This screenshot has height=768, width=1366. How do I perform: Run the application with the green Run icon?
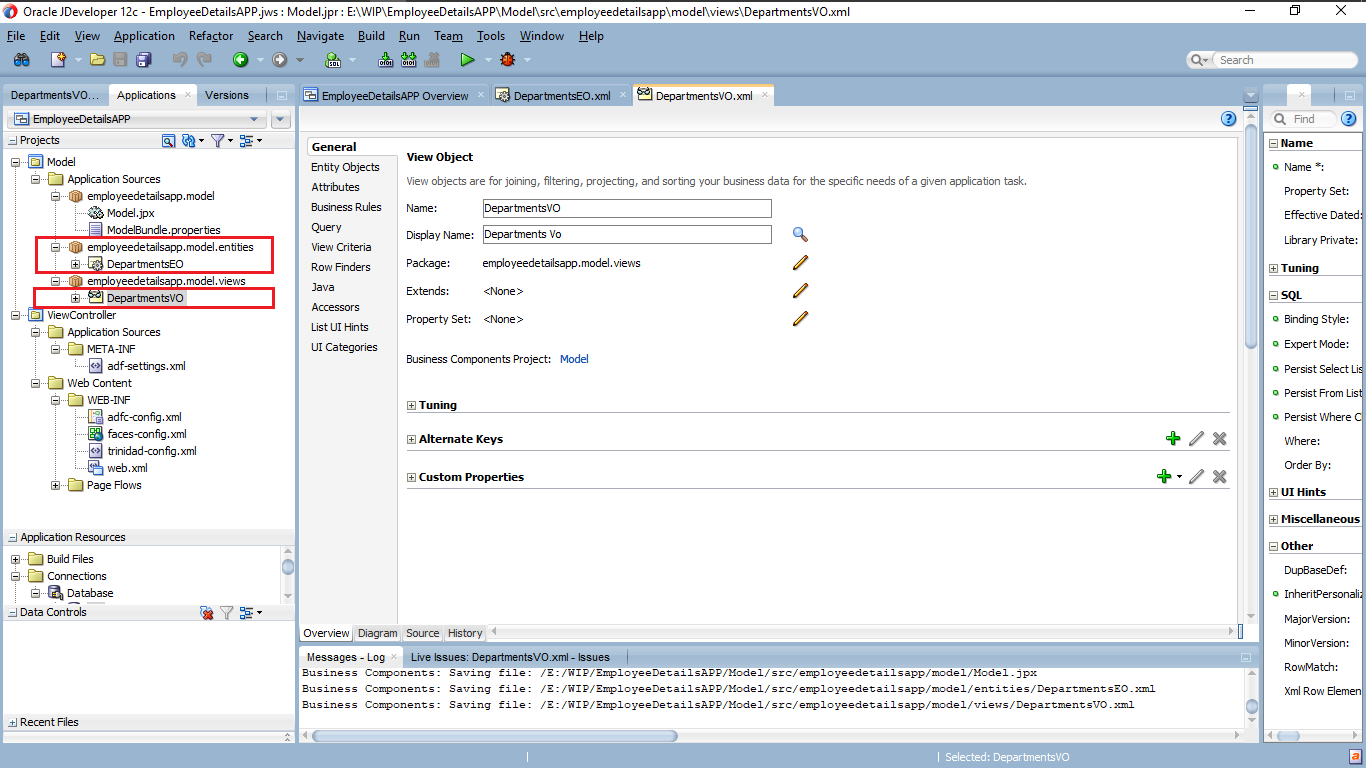(x=467, y=59)
